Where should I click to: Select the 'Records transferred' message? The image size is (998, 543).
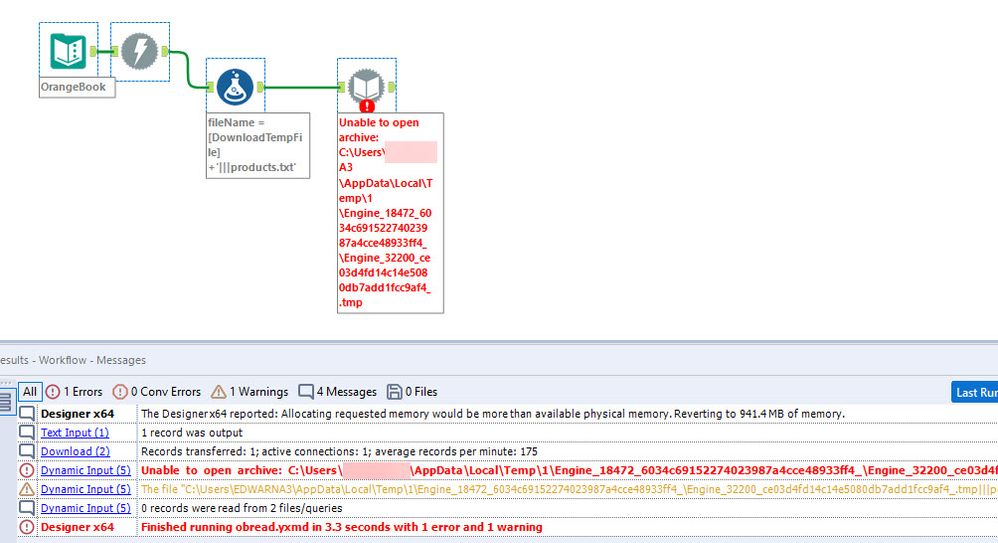[339, 451]
